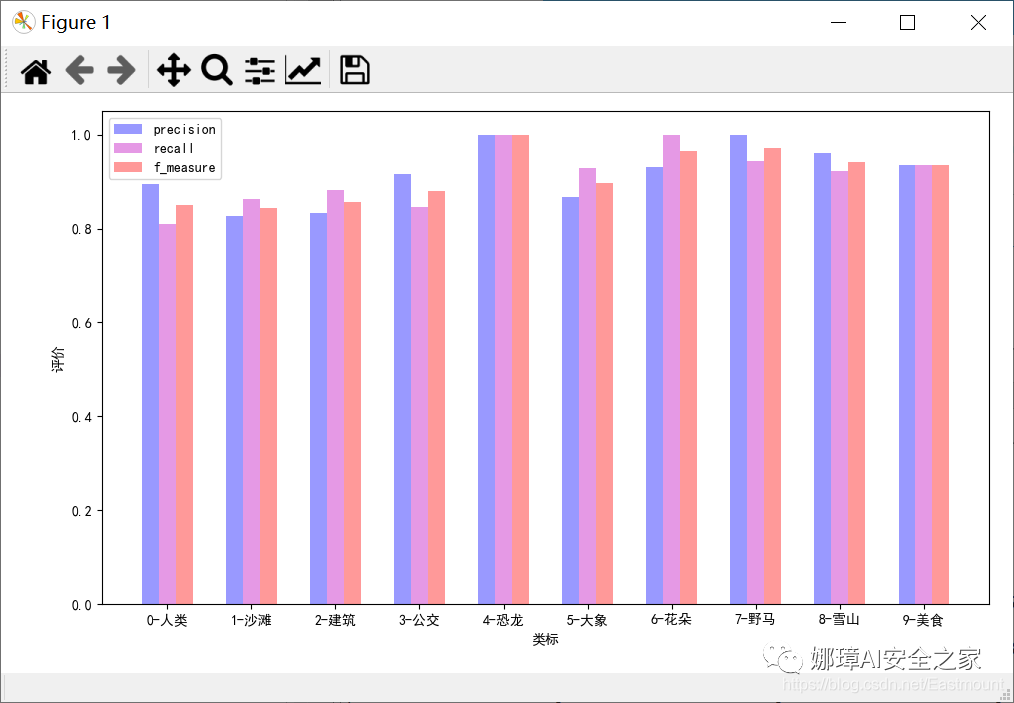Click the recall legend label
The image size is (1014, 703).
173,148
